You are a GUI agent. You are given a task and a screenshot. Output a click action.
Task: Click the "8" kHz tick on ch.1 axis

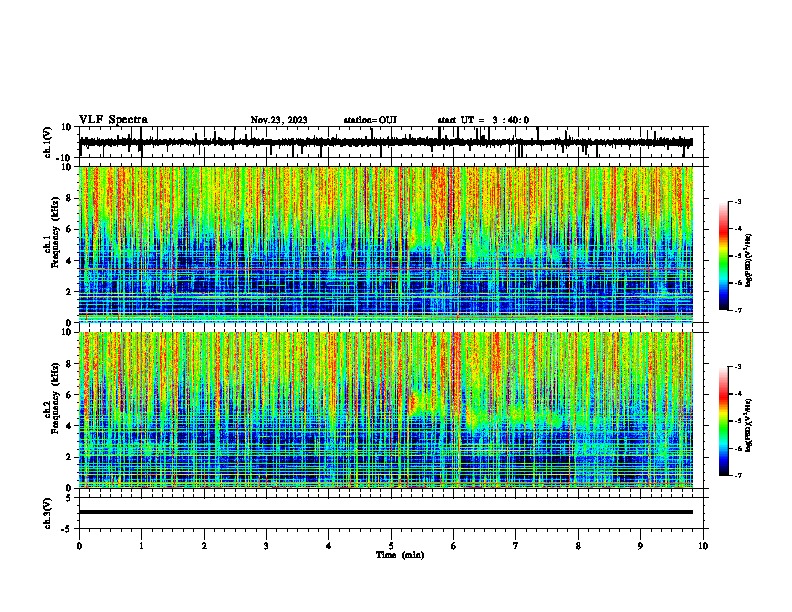69,199
